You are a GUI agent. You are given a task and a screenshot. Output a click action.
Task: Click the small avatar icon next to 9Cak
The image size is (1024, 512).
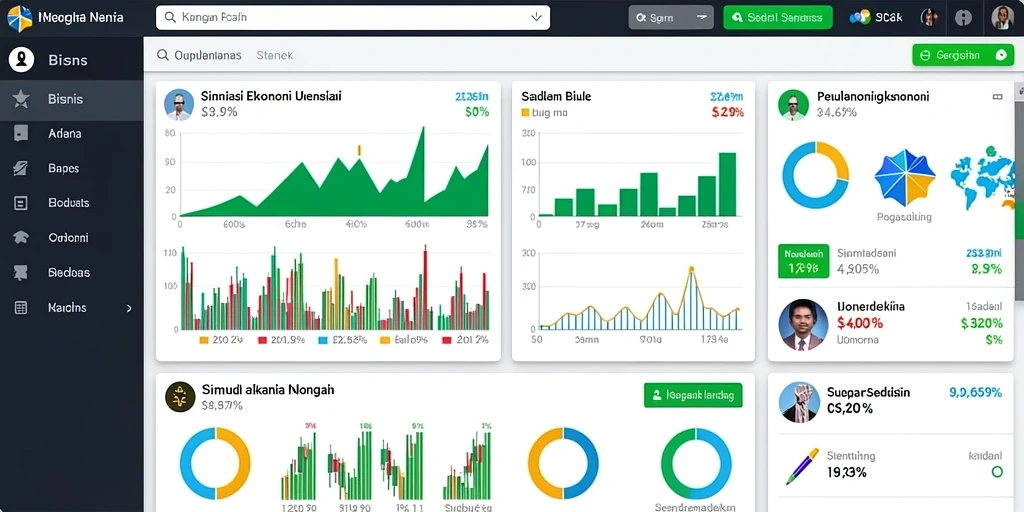coord(929,18)
